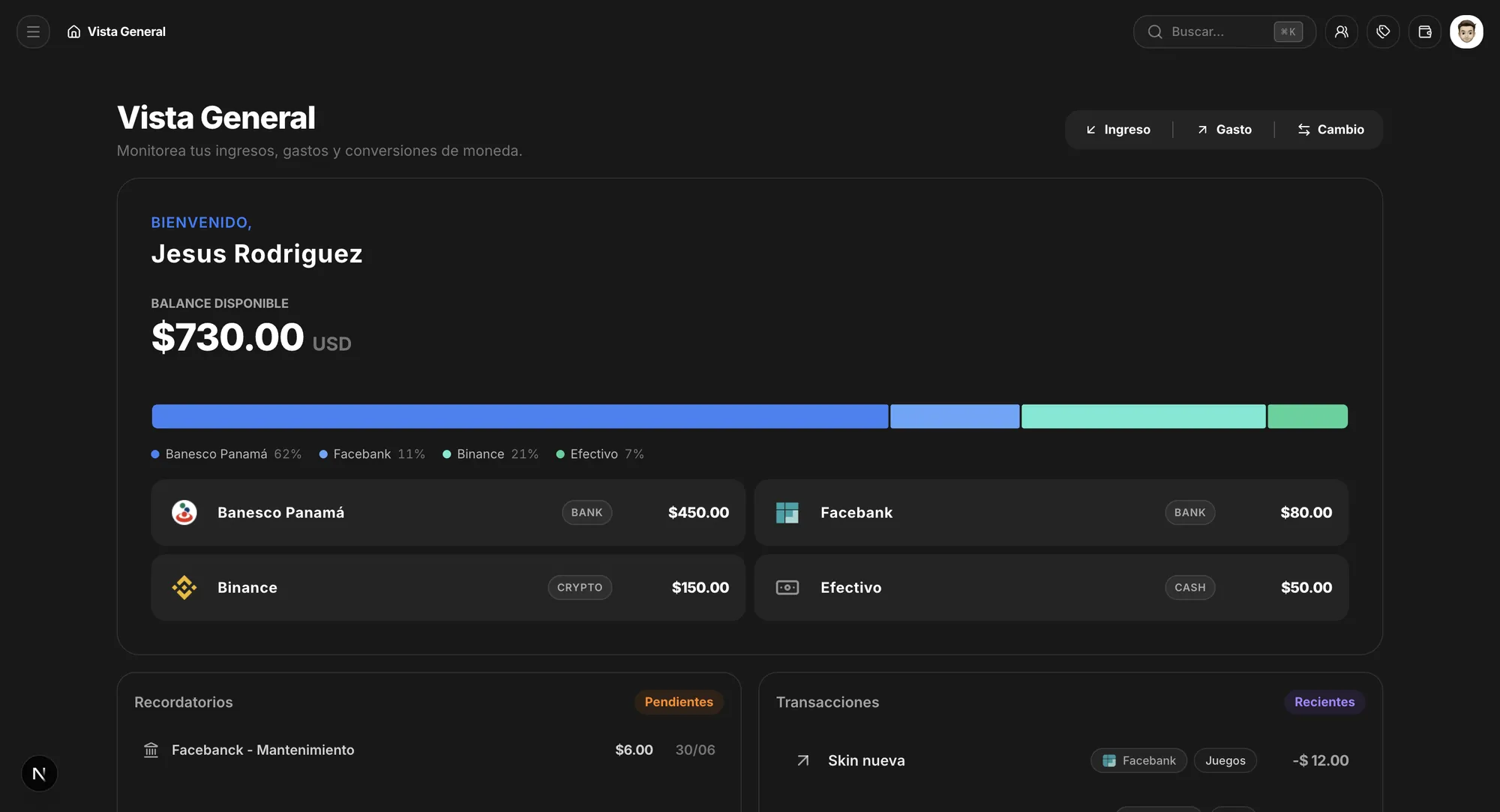1500x812 pixels.
Task: Click the $730.00 available balance
Action: click(x=227, y=337)
